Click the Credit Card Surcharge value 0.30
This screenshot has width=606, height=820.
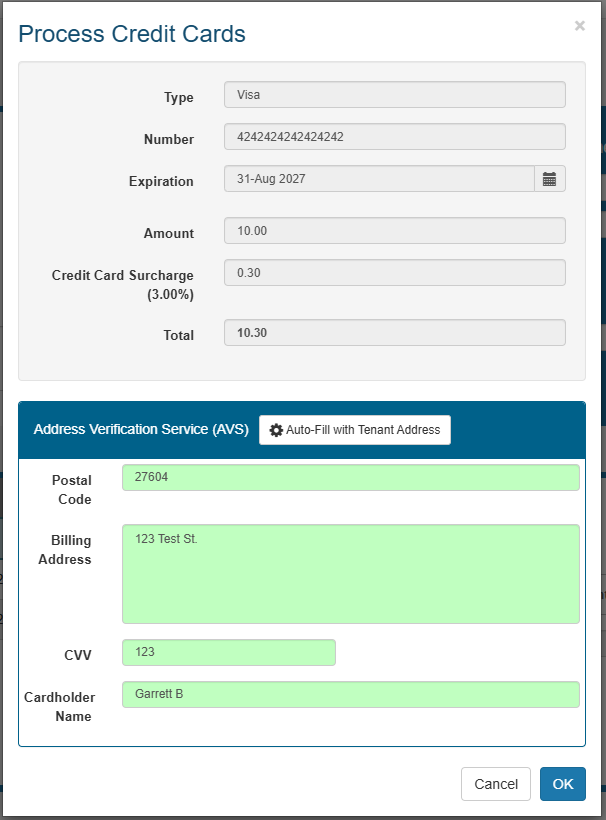[x=395, y=272]
